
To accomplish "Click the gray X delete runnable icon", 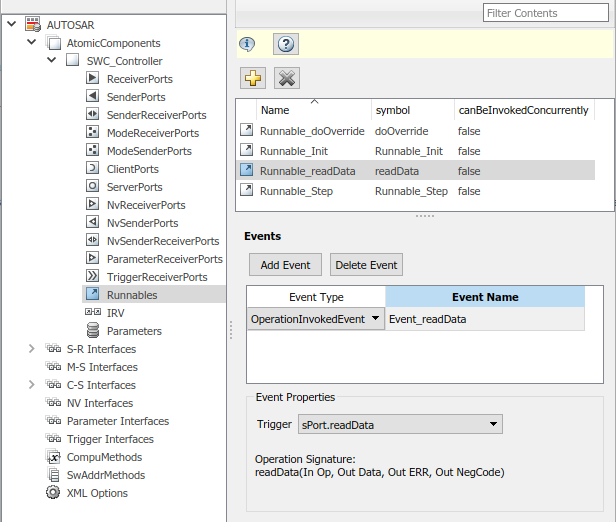I will 286,78.
